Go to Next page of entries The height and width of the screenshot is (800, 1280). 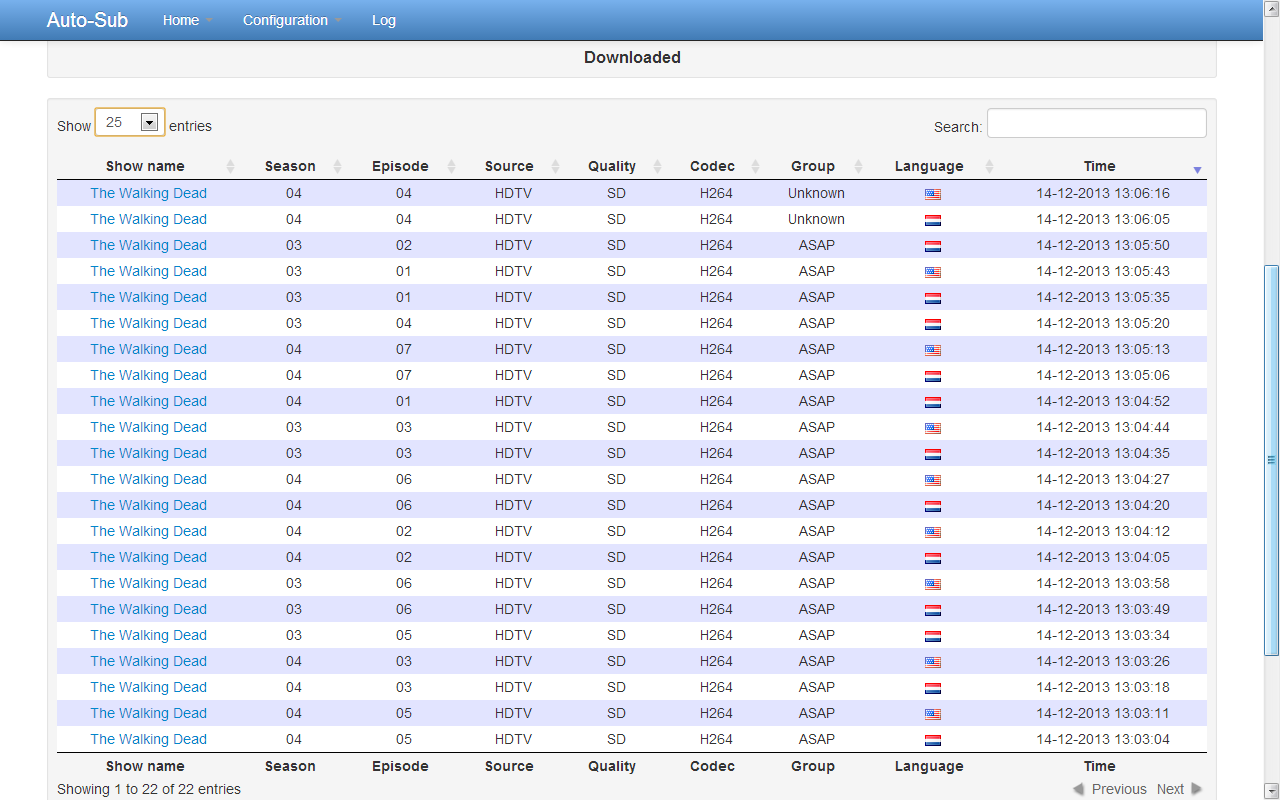pos(1180,789)
